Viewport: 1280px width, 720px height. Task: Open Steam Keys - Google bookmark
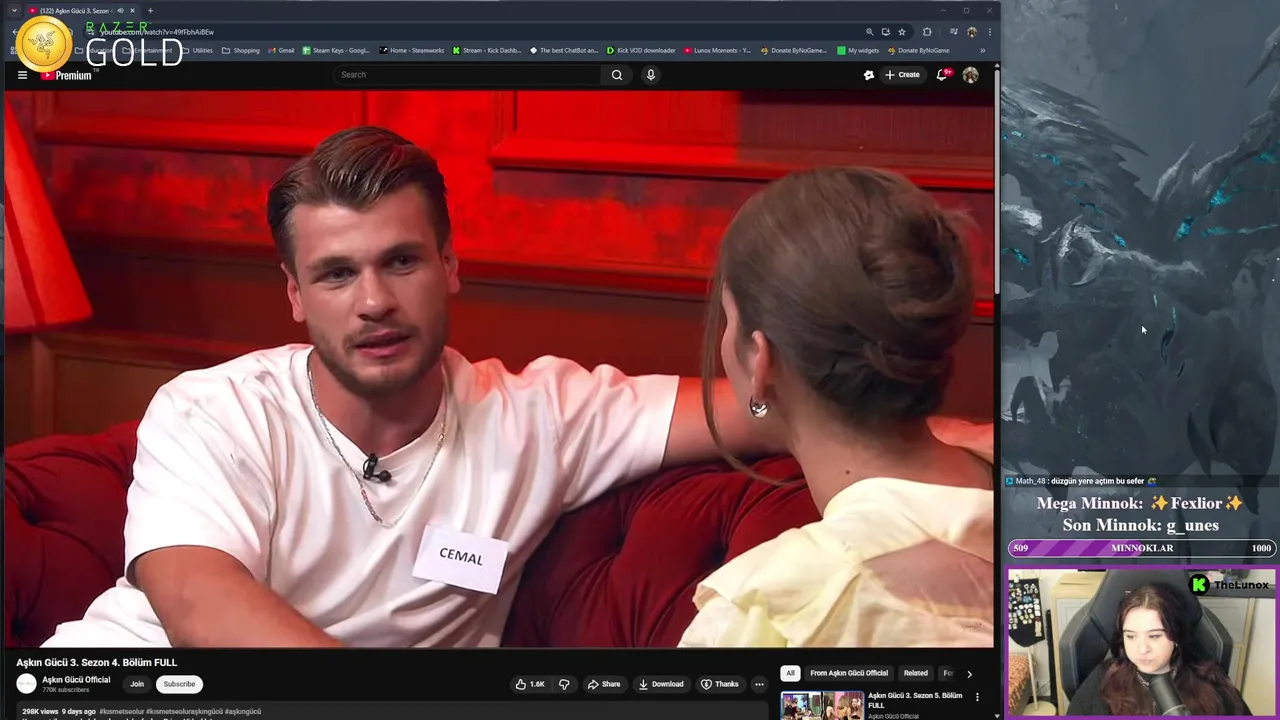tap(336, 50)
